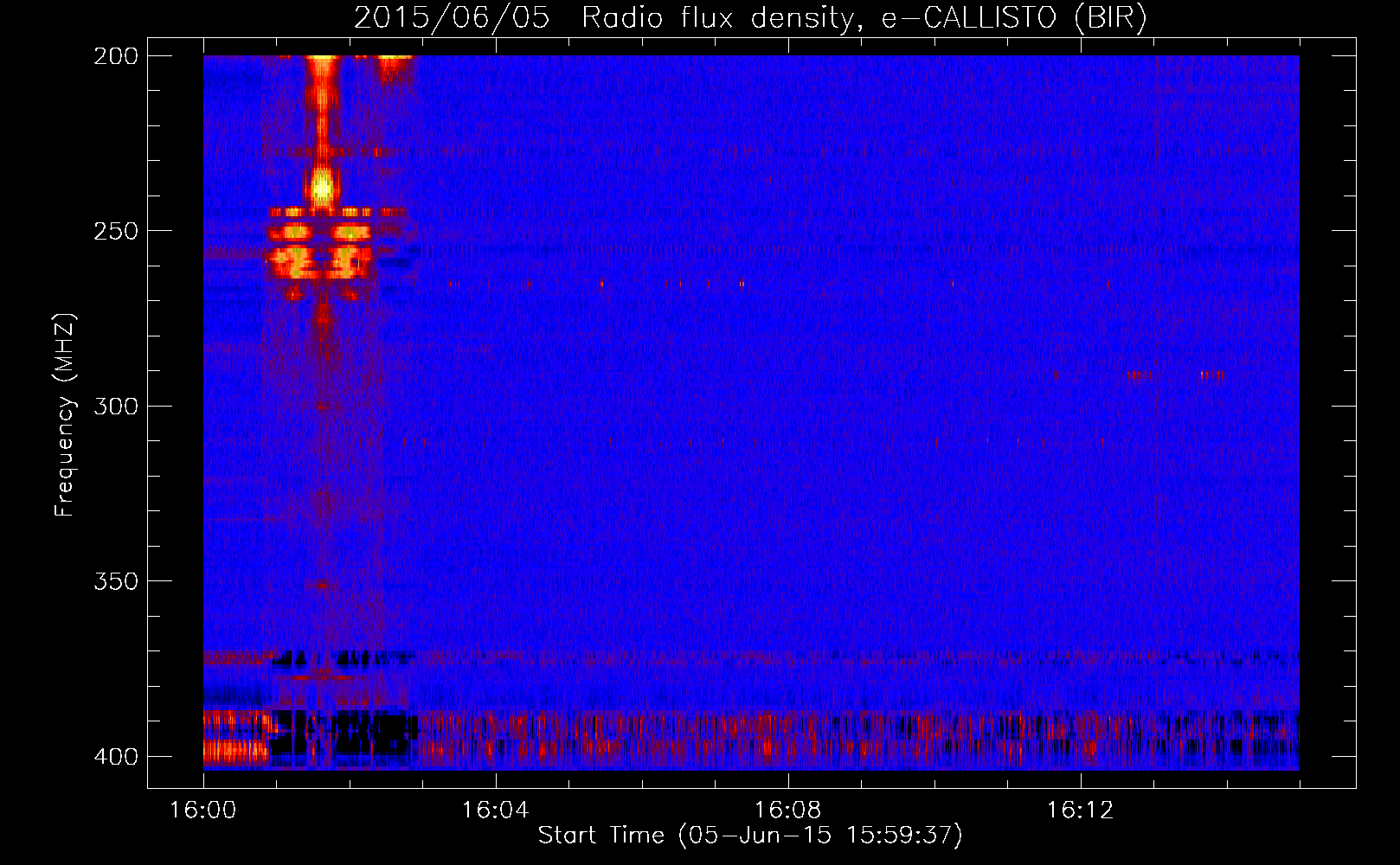The height and width of the screenshot is (865, 1400).
Task: Click the '16:08' time tick label
Action: click(x=787, y=811)
